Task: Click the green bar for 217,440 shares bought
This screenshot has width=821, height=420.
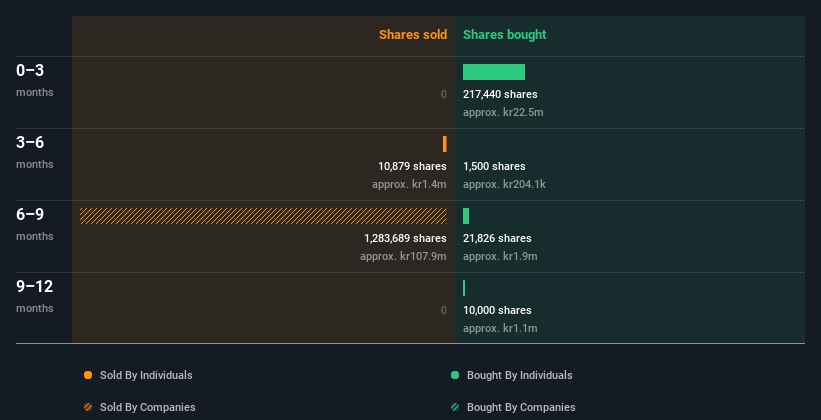Action: click(494, 72)
